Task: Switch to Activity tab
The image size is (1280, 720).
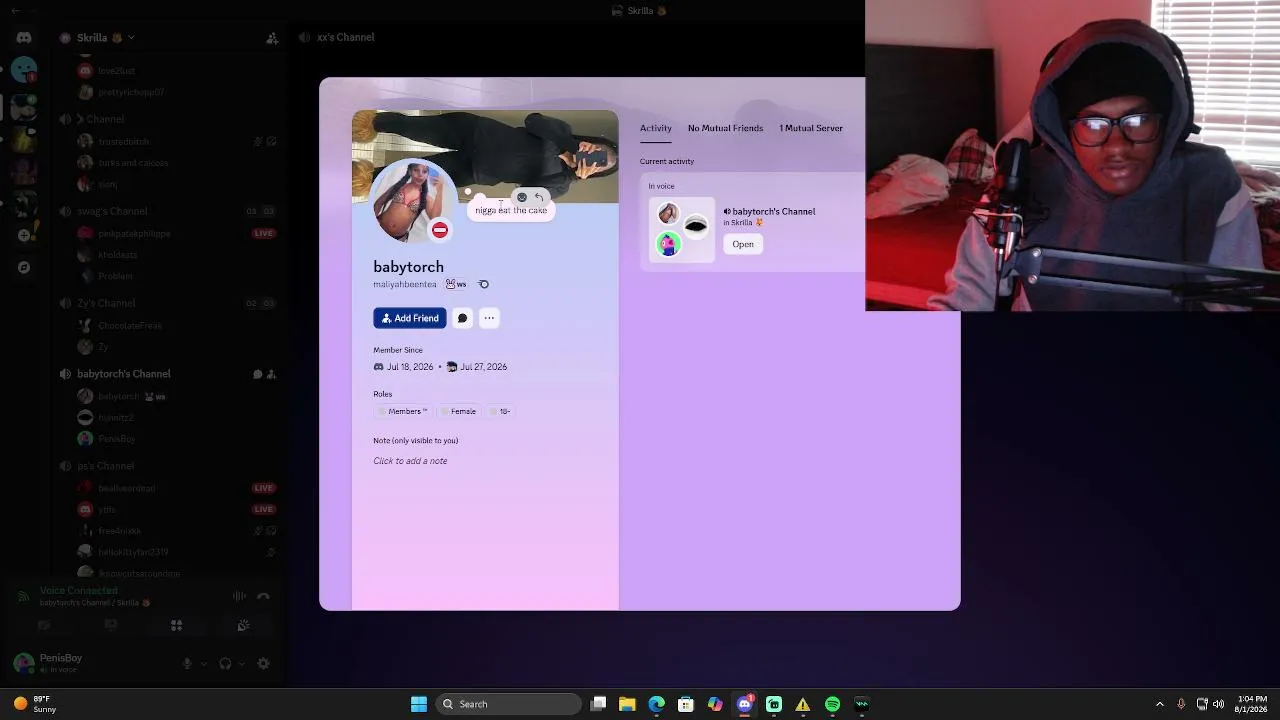Action: point(656,128)
